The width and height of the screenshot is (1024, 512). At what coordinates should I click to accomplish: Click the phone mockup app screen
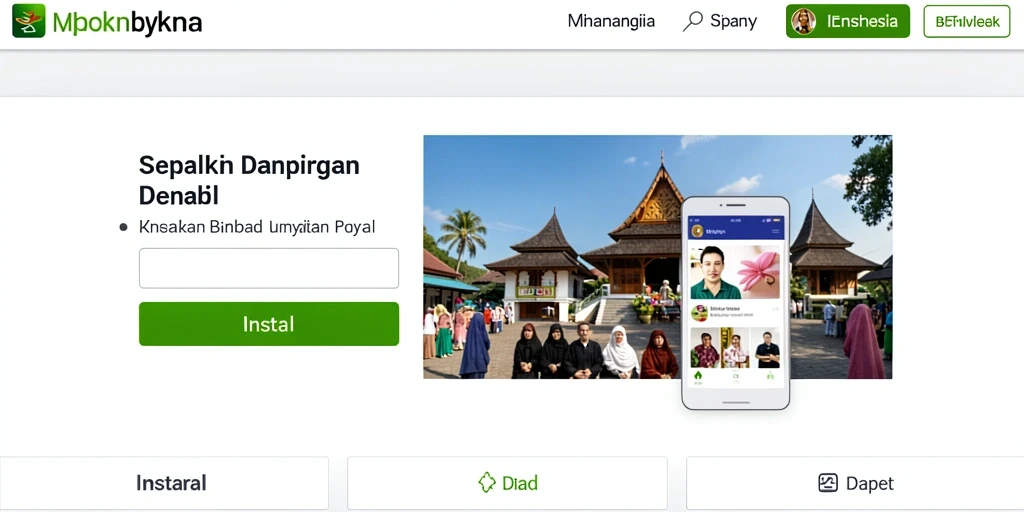click(736, 301)
